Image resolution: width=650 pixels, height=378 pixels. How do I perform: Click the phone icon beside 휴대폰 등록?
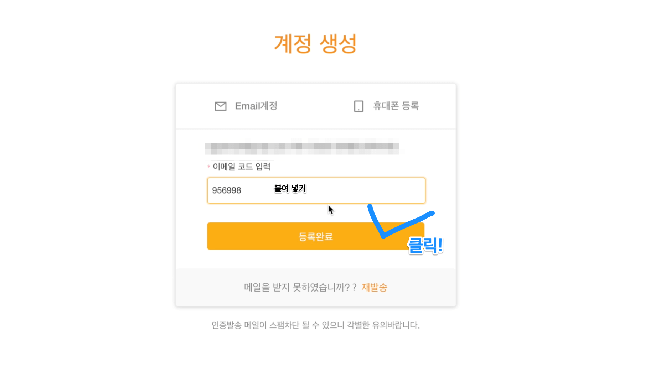click(359, 106)
